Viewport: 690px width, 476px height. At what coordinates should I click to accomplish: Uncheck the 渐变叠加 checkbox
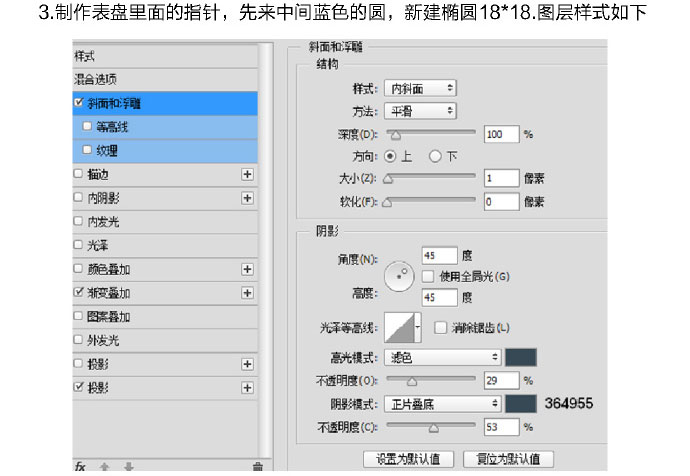(x=78, y=292)
